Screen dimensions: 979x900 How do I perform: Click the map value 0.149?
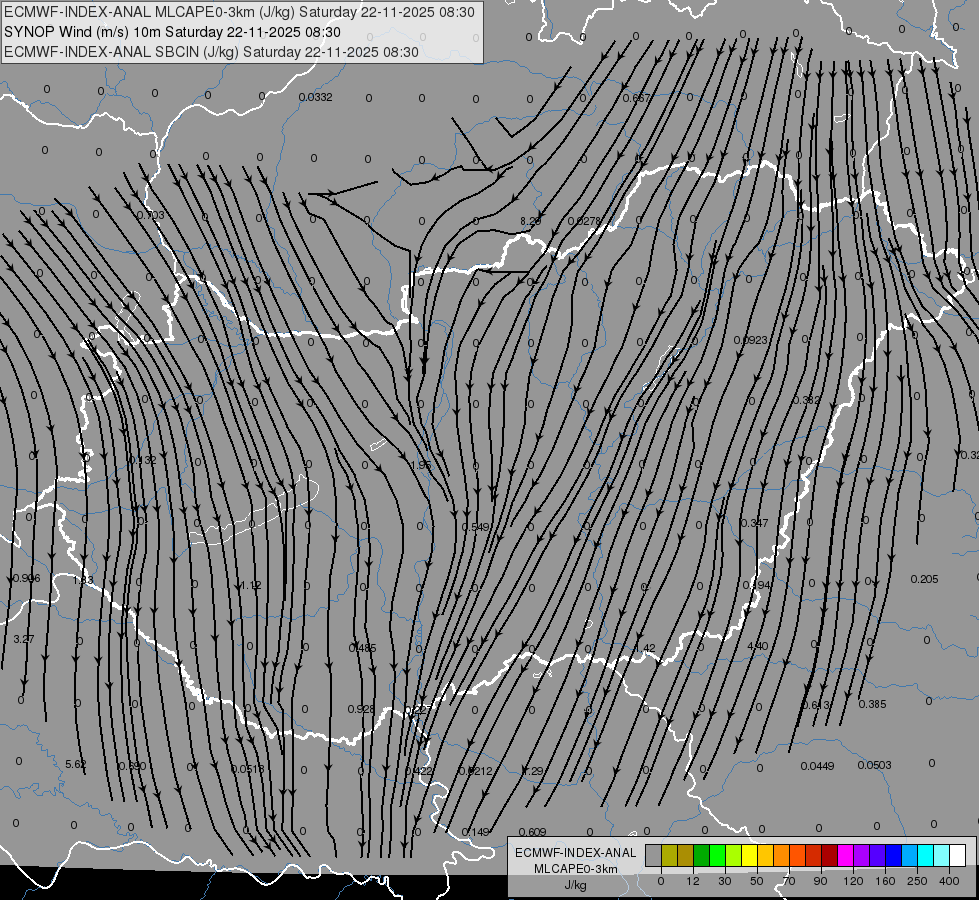coord(475,831)
